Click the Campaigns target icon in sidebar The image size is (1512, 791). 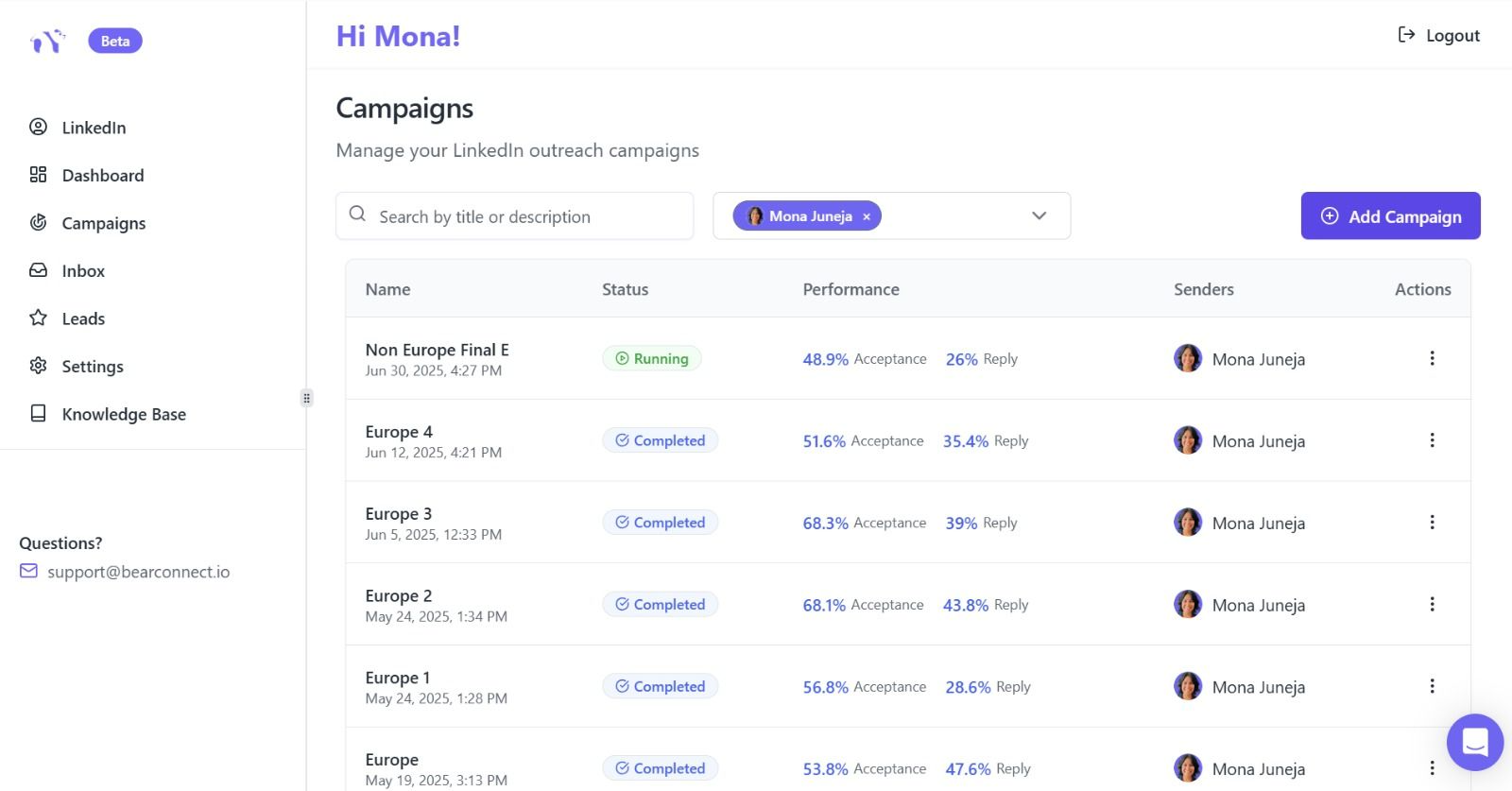pos(38,222)
